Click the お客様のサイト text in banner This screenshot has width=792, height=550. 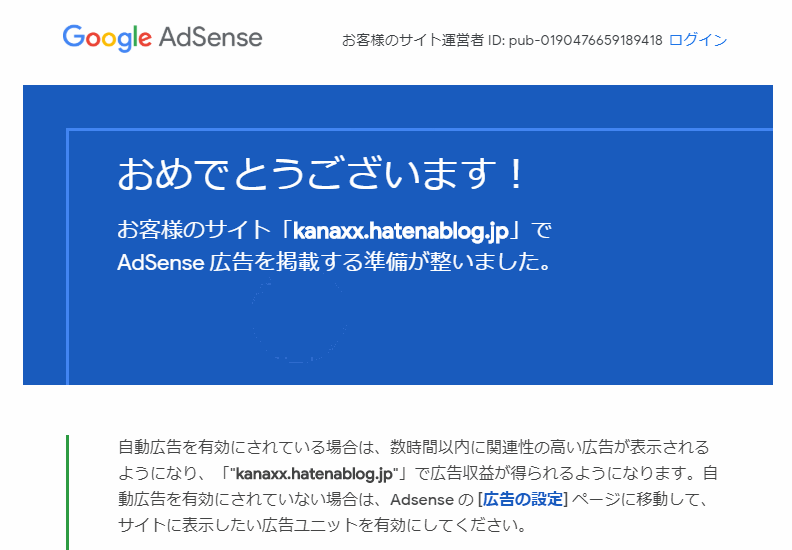(193, 230)
